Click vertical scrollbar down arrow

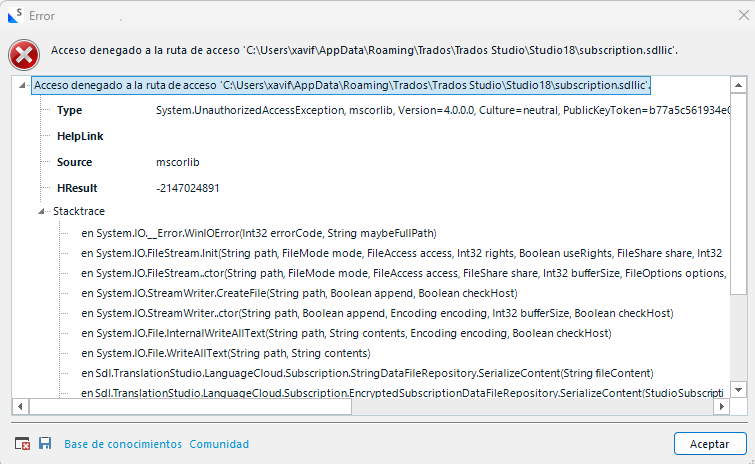pyautogui.click(x=738, y=390)
